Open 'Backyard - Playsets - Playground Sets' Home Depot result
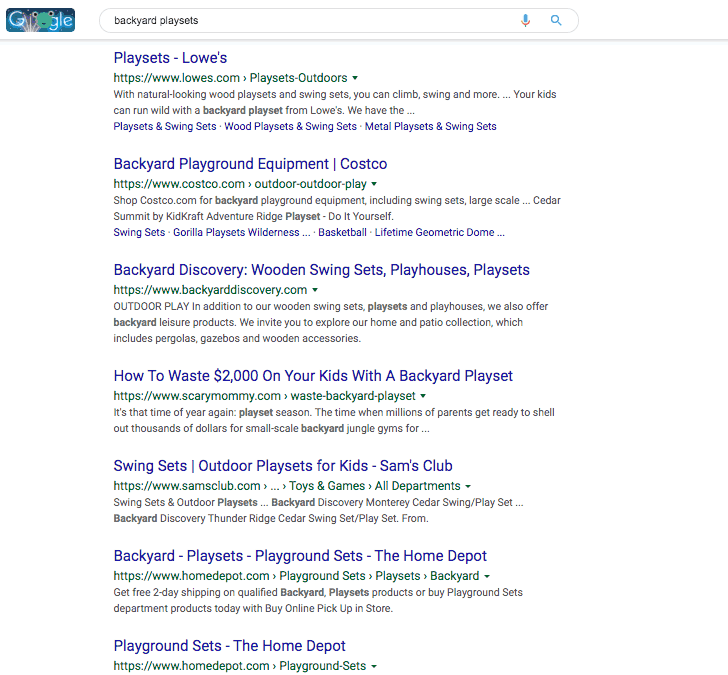The height and width of the screenshot is (675, 728). click(x=300, y=556)
